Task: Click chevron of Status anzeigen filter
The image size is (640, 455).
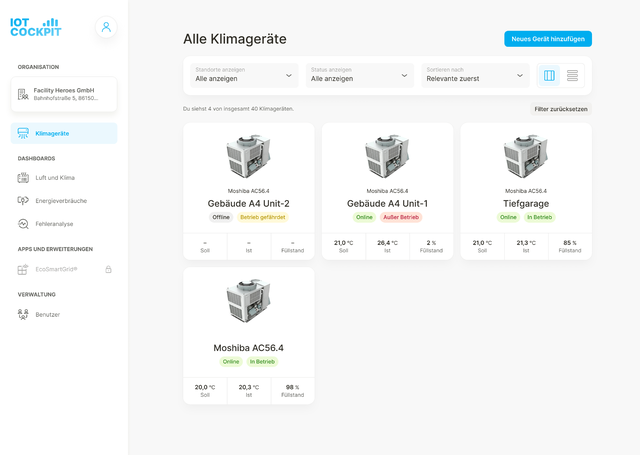Action: click(404, 75)
